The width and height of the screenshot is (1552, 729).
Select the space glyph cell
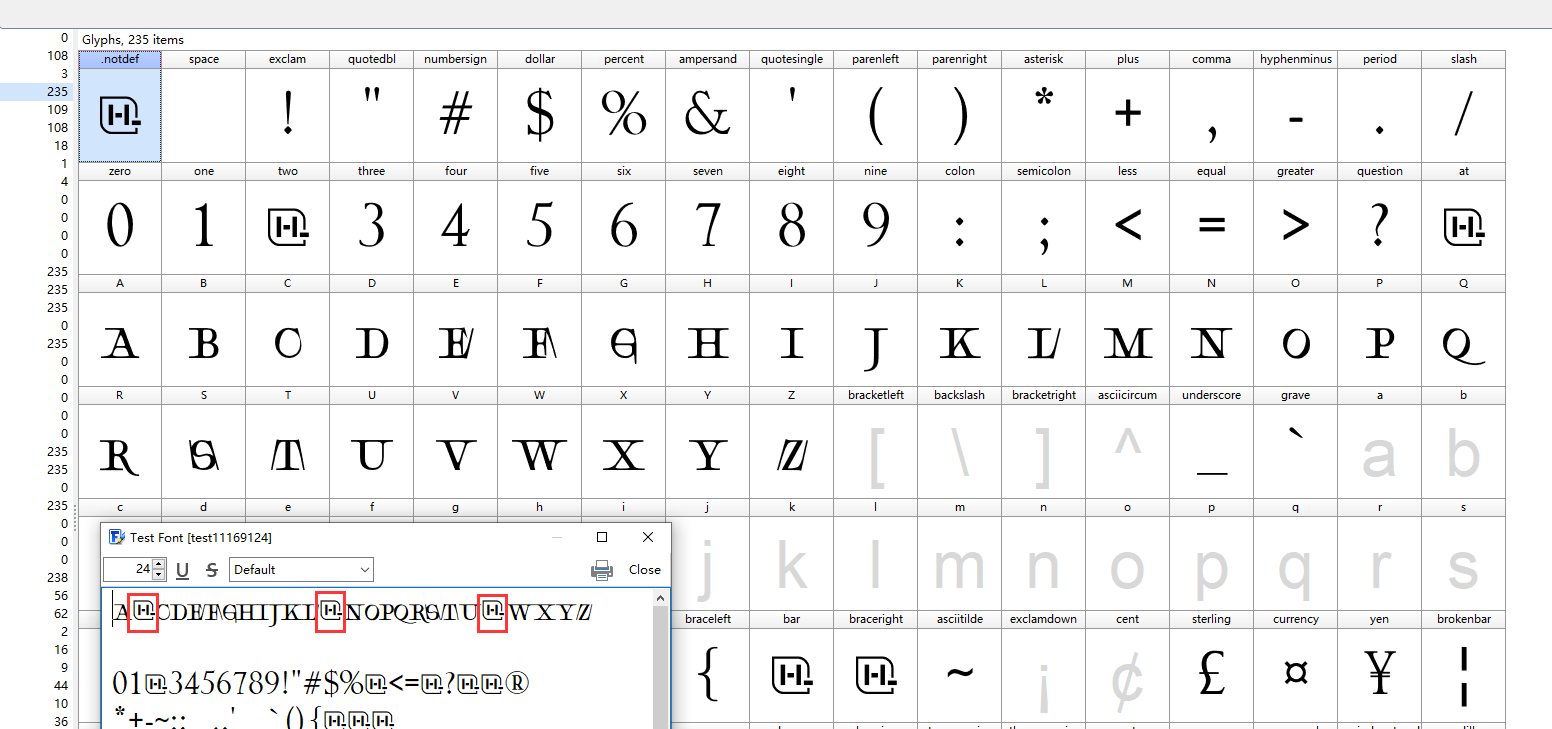coord(204,107)
